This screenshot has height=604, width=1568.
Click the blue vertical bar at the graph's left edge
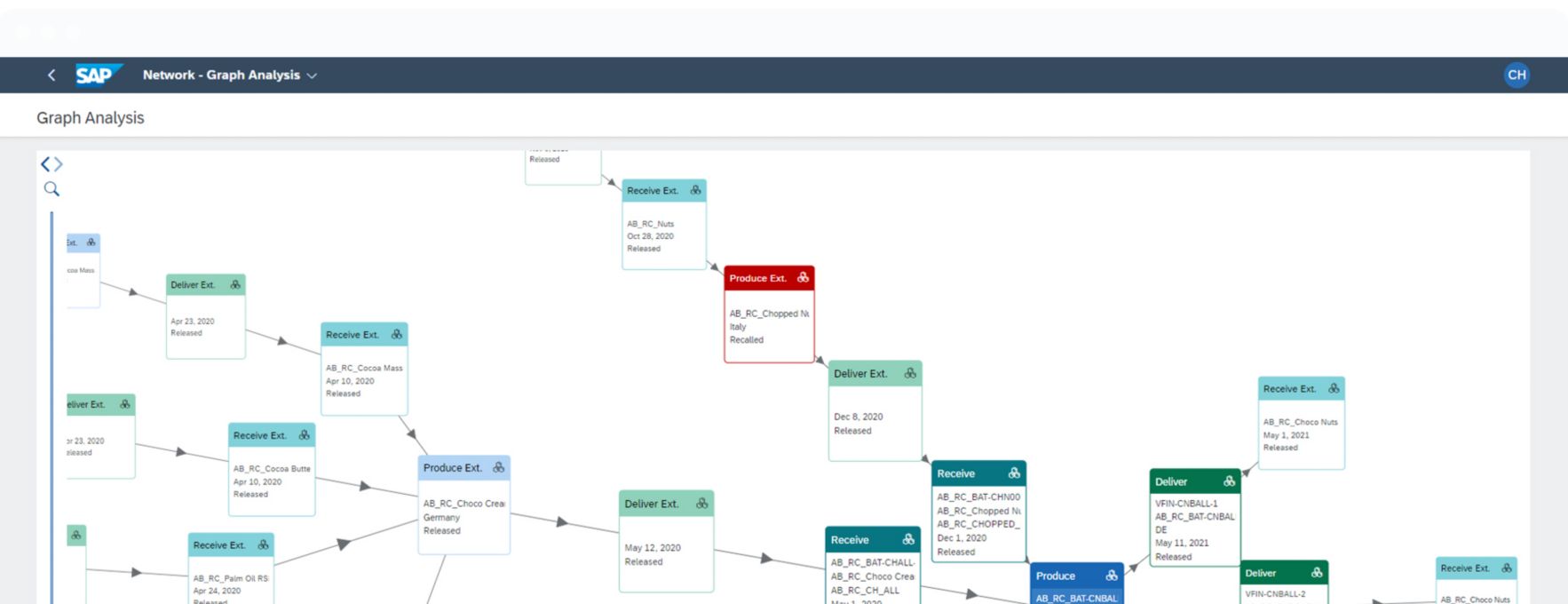coord(51,400)
